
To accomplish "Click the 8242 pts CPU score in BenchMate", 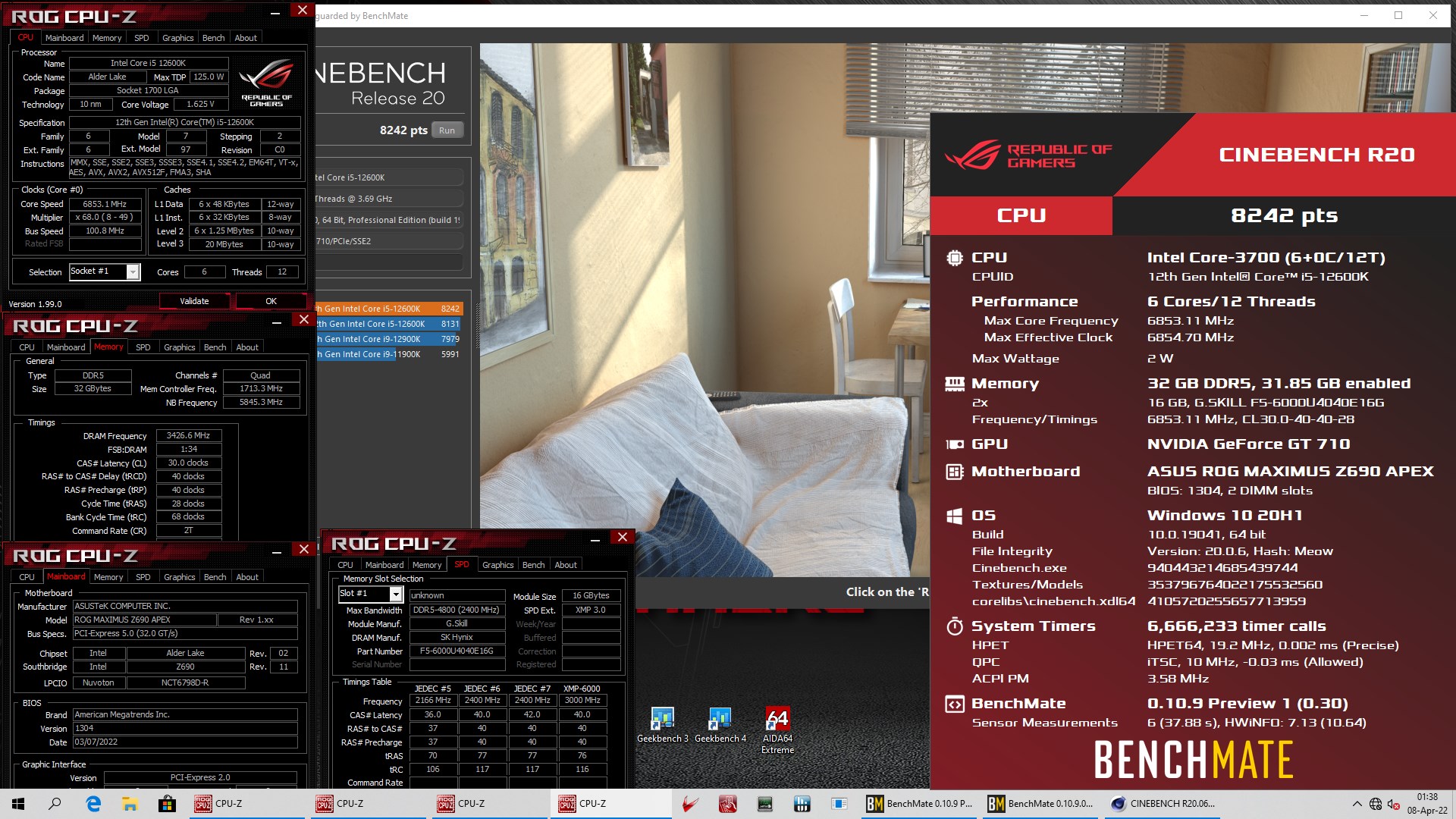I will (1284, 215).
